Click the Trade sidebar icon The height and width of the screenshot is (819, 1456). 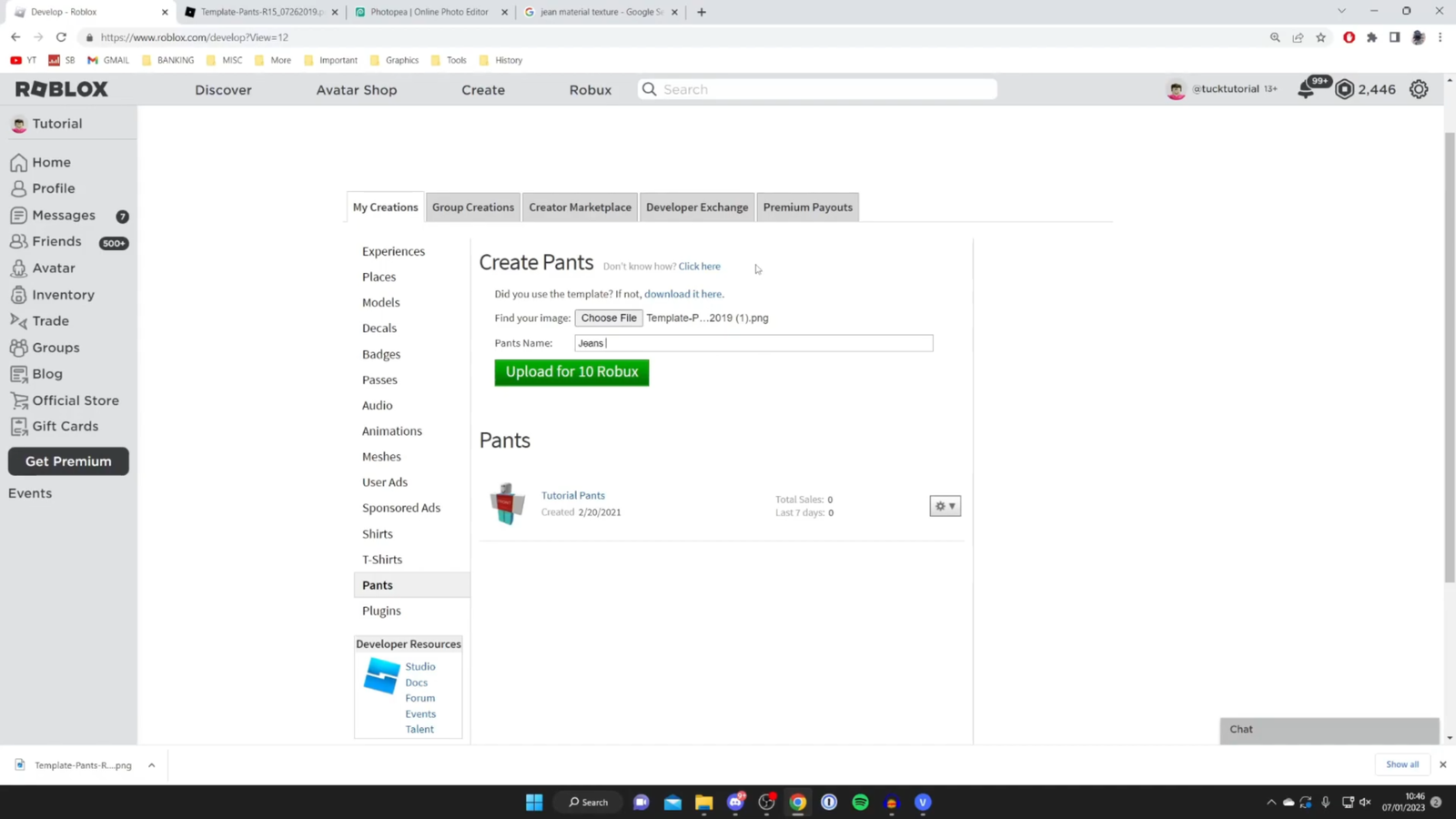[x=17, y=320]
